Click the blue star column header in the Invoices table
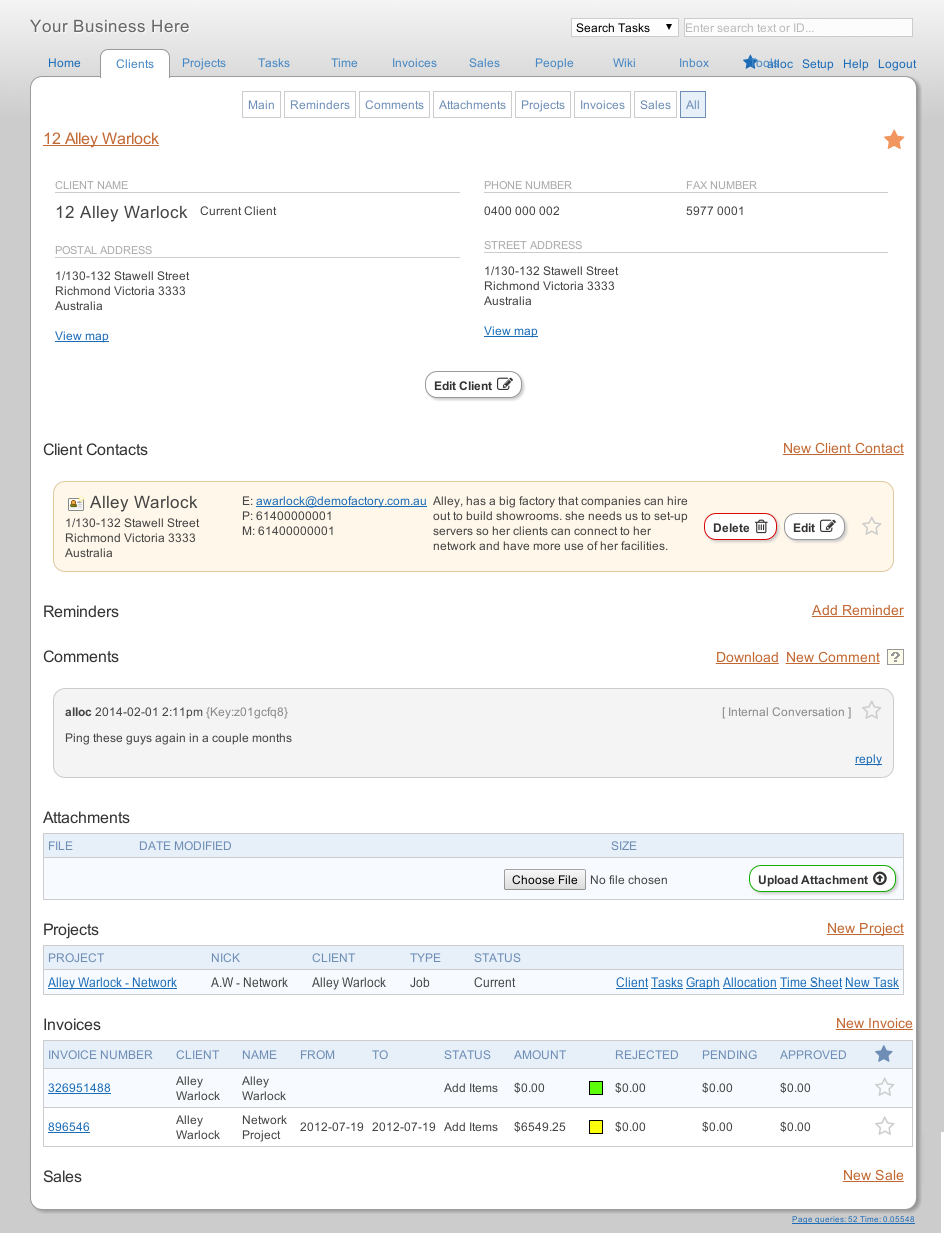 (x=883, y=1054)
